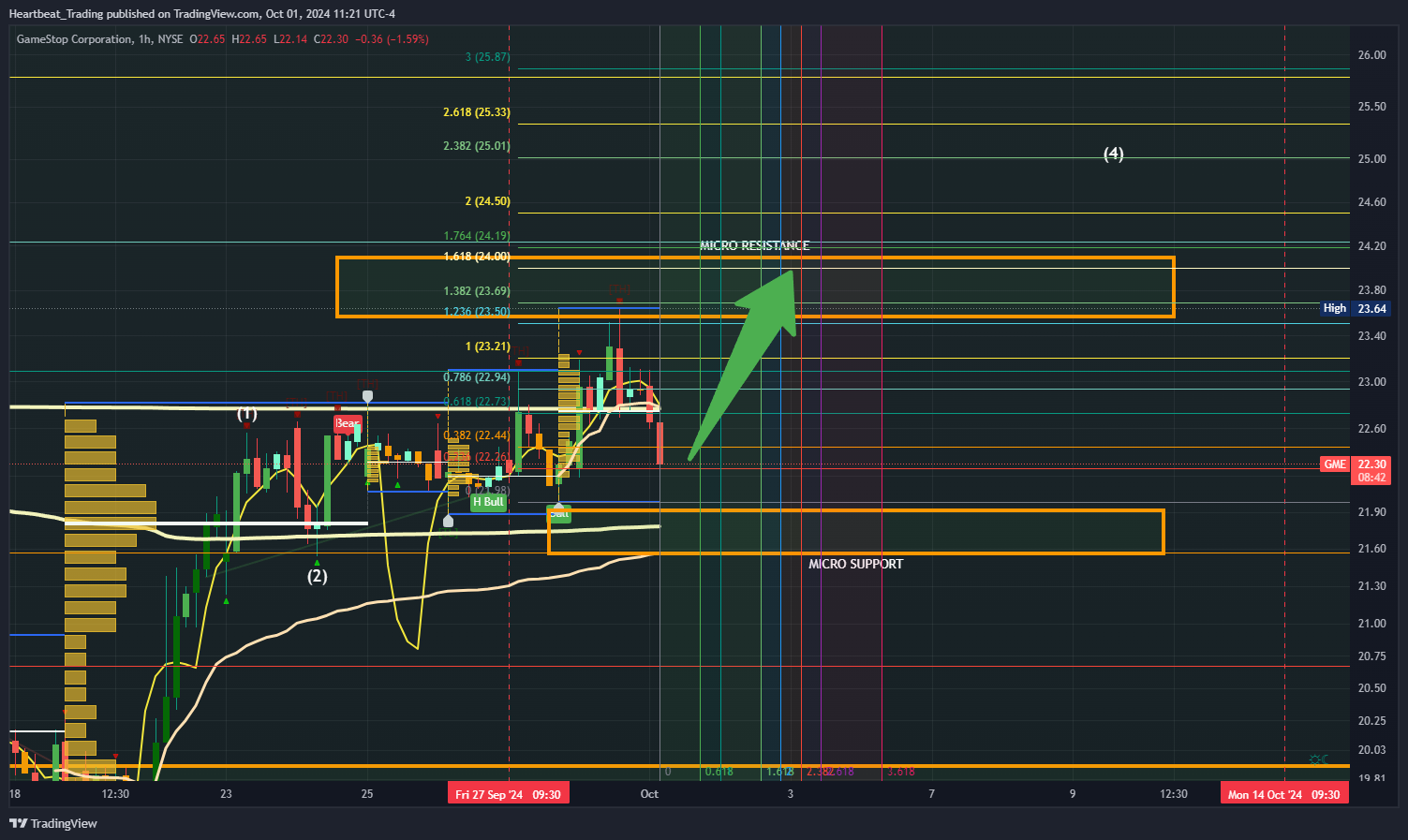Viewport: 1408px width, 840px height.
Task: Click the Heartbeat_Trading published header text
Action: 201,13
